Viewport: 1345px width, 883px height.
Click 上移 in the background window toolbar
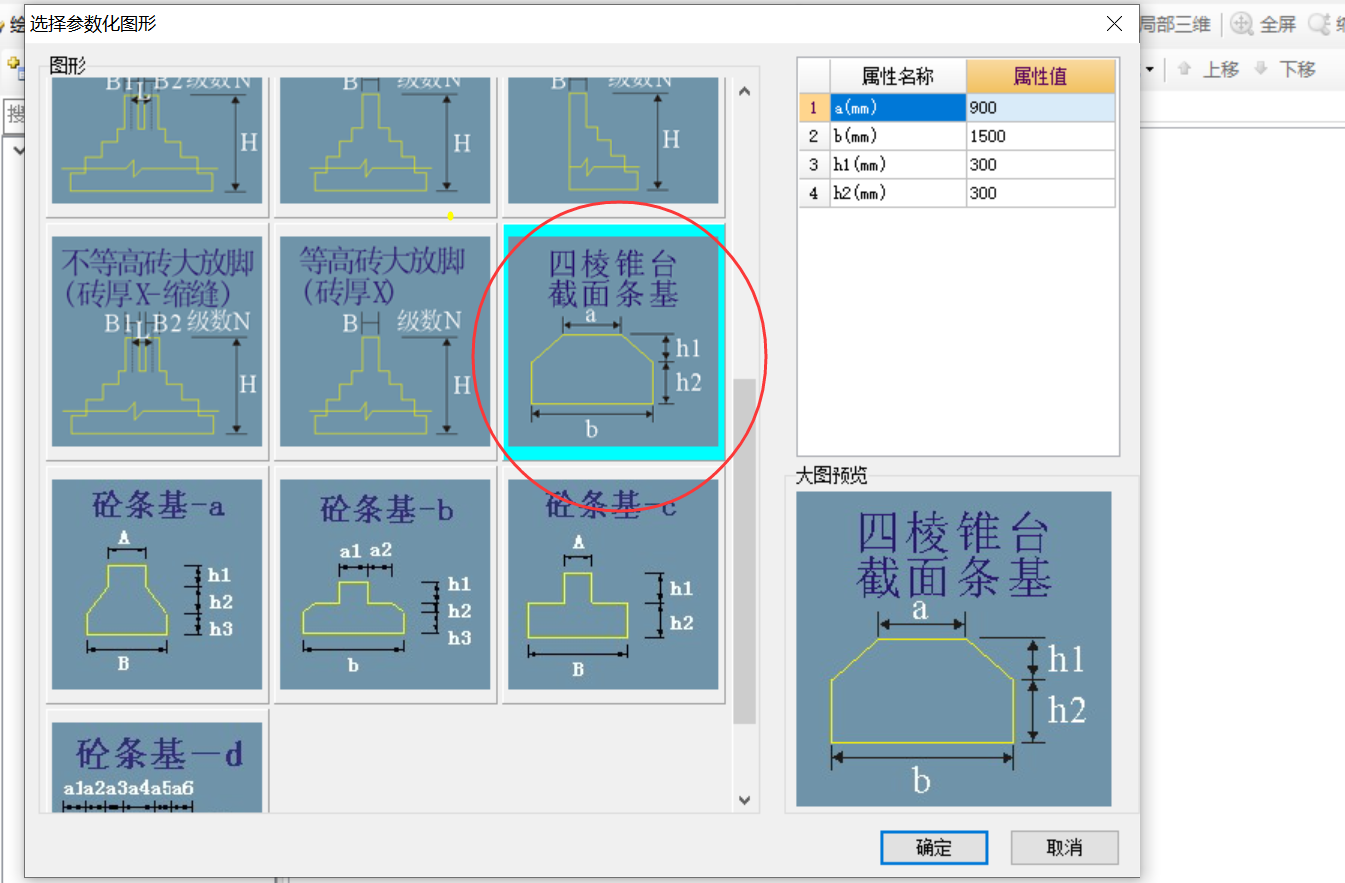point(1209,69)
